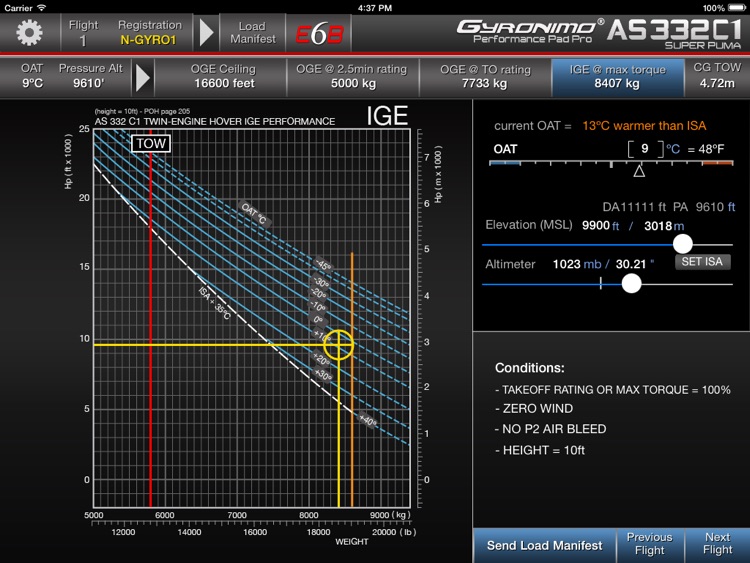This screenshot has width=750, height=563.
Task: Switch to OGE @ 2.5min rating tab
Action: (353, 76)
